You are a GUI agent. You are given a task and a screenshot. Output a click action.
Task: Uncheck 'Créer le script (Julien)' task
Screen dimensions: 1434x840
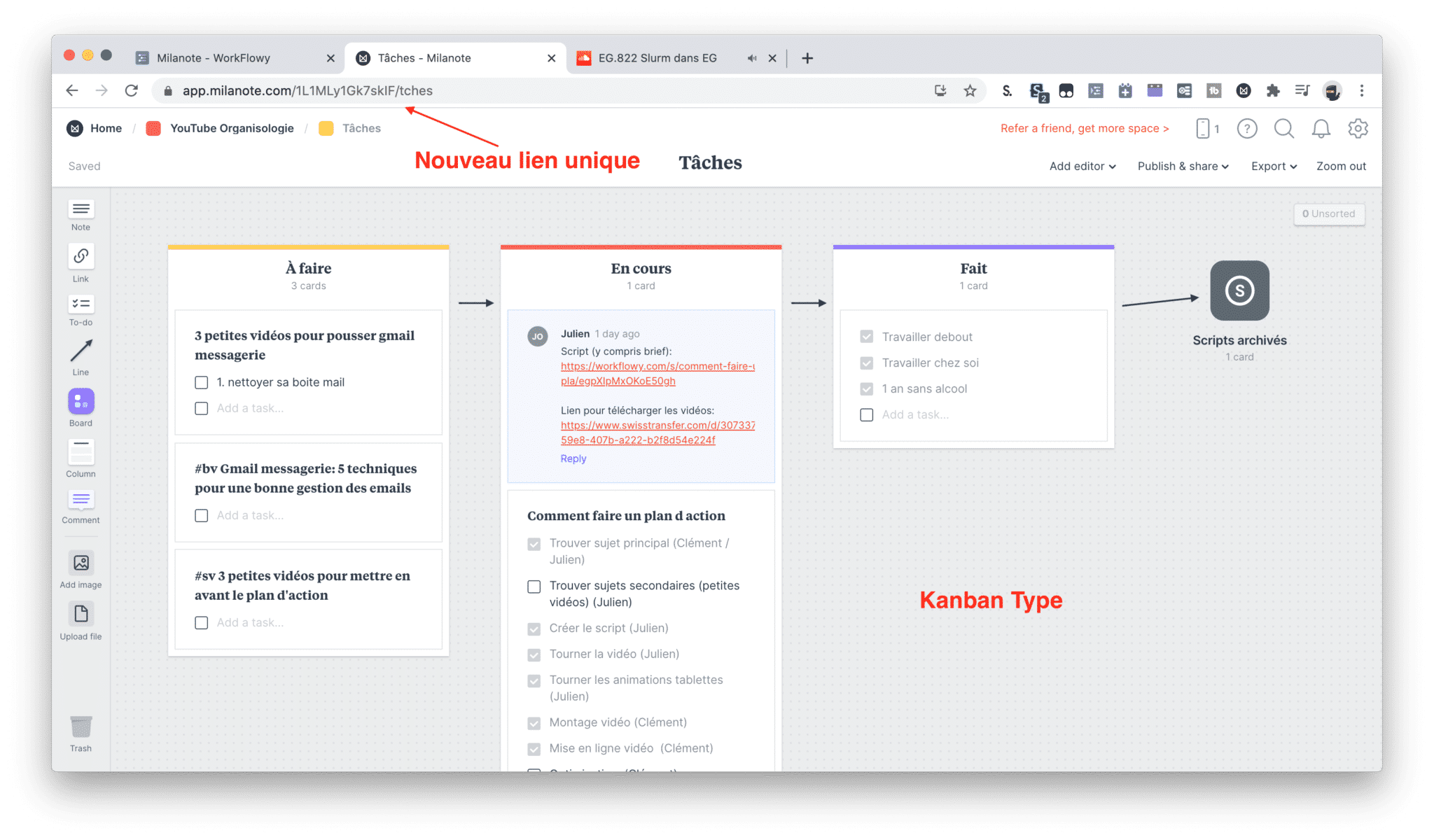534,629
